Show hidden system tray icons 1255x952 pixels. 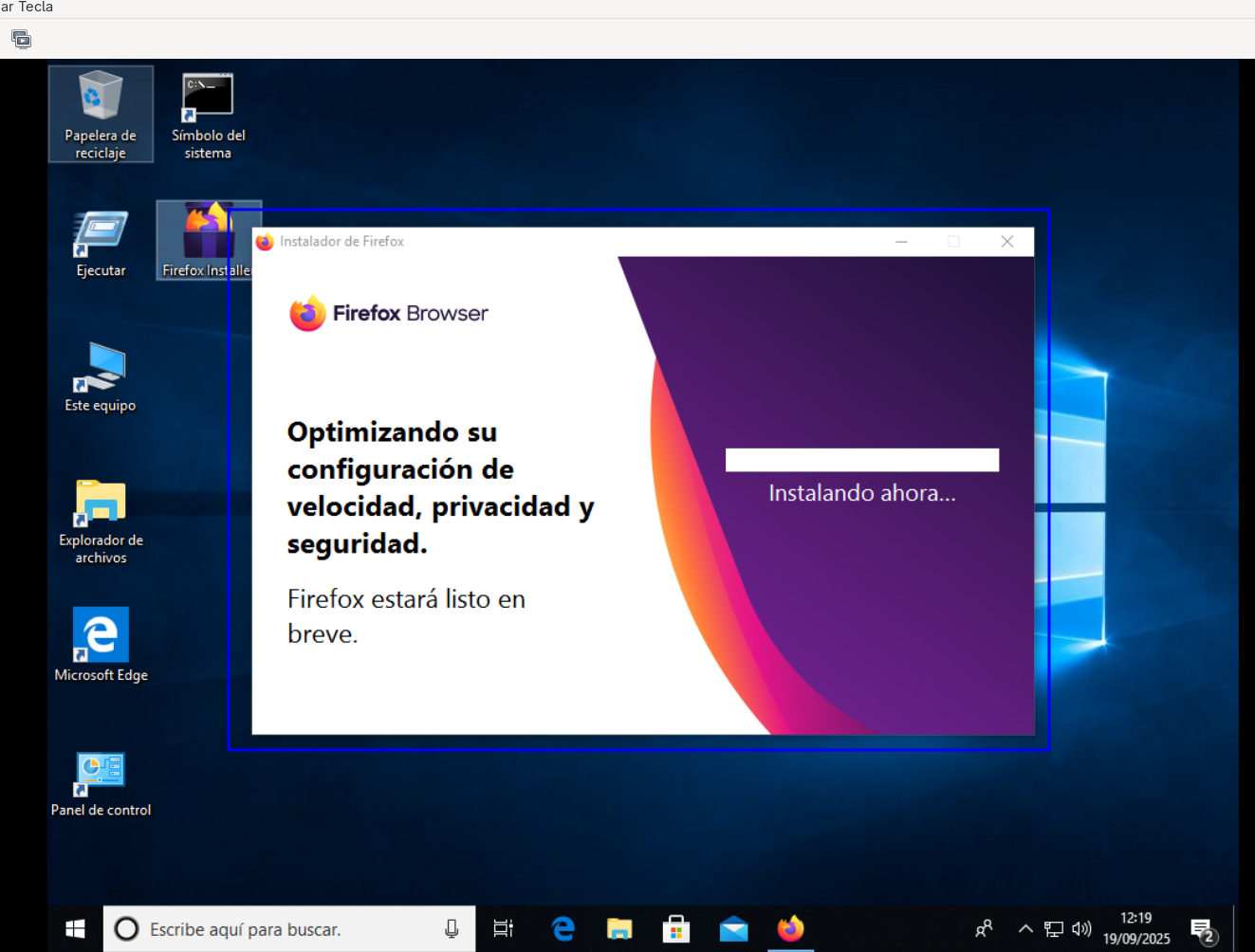pyautogui.click(x=1025, y=929)
